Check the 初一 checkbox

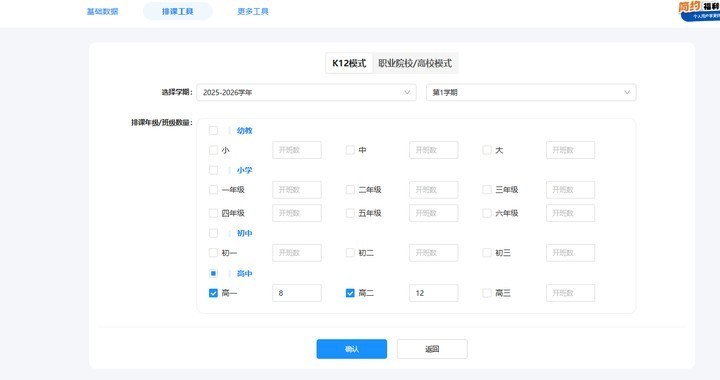point(213,253)
